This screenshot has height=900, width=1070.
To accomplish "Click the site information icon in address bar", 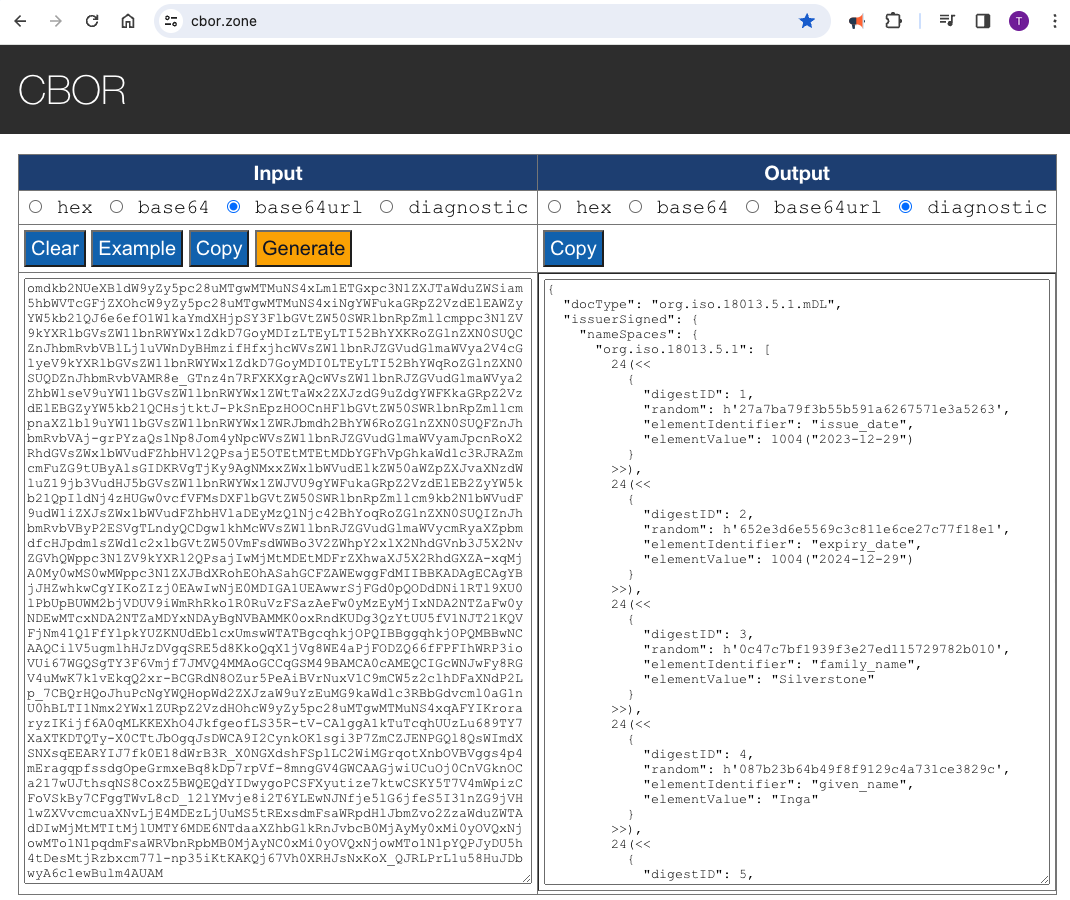I will tap(171, 21).
